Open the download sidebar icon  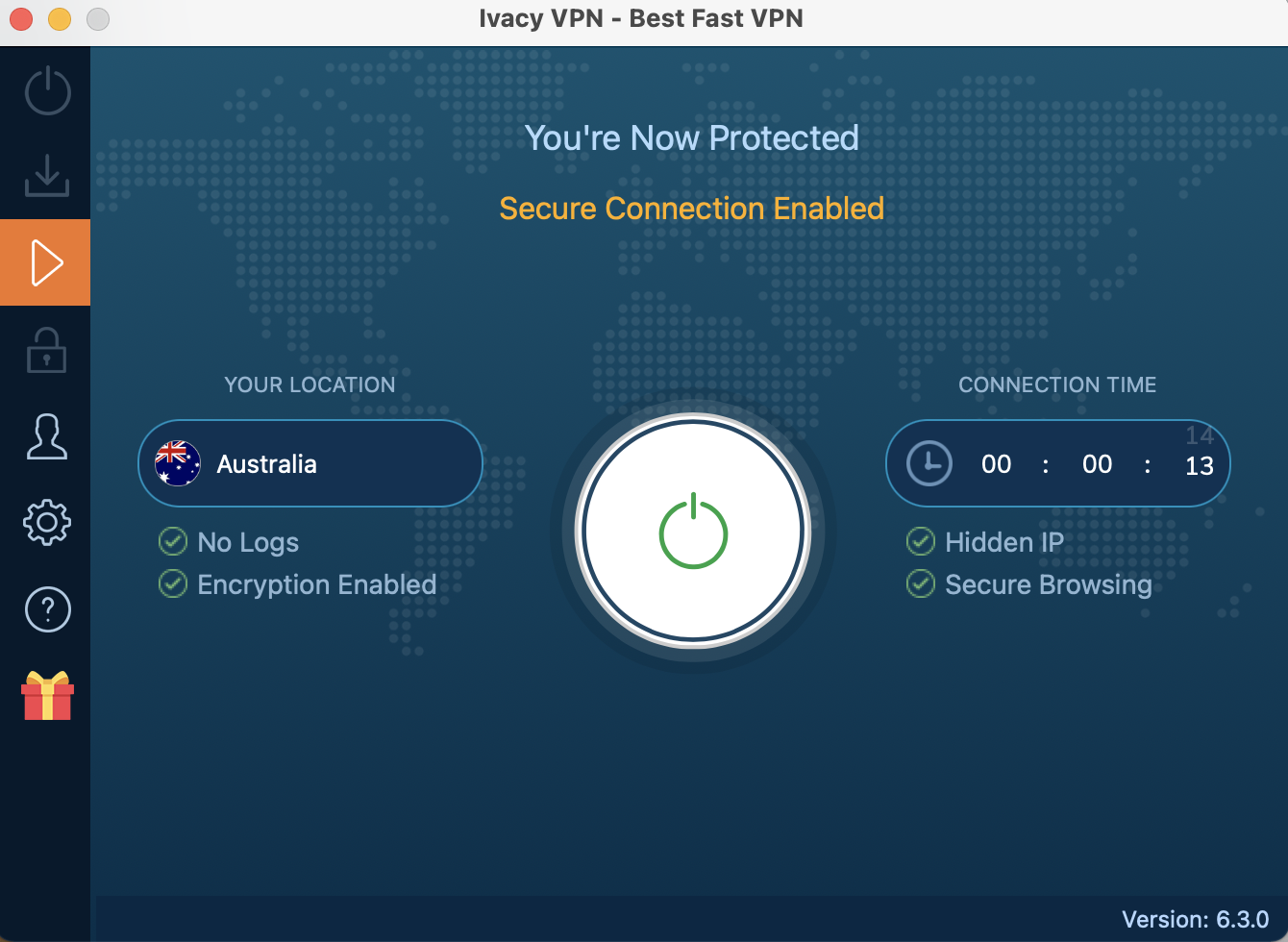tap(46, 175)
